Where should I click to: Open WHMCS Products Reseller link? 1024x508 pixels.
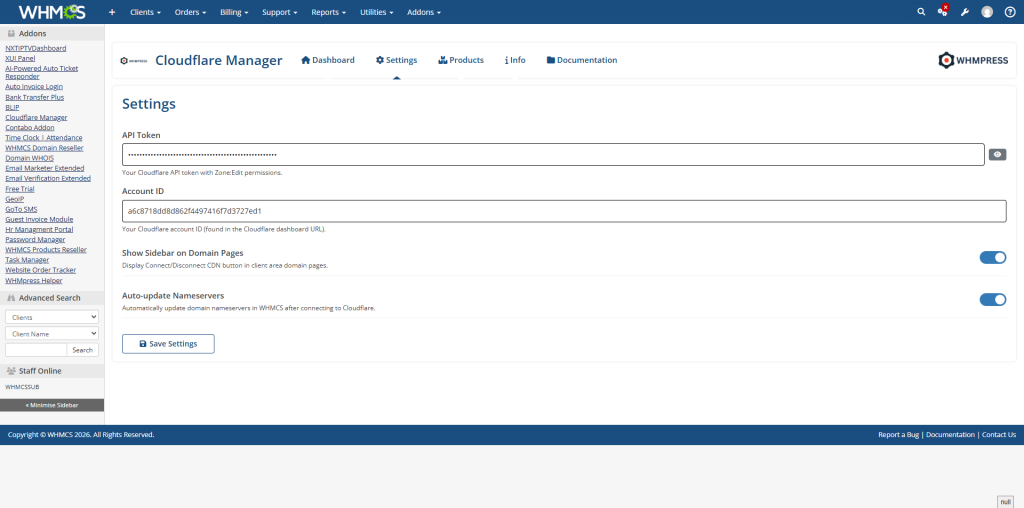pos(46,249)
